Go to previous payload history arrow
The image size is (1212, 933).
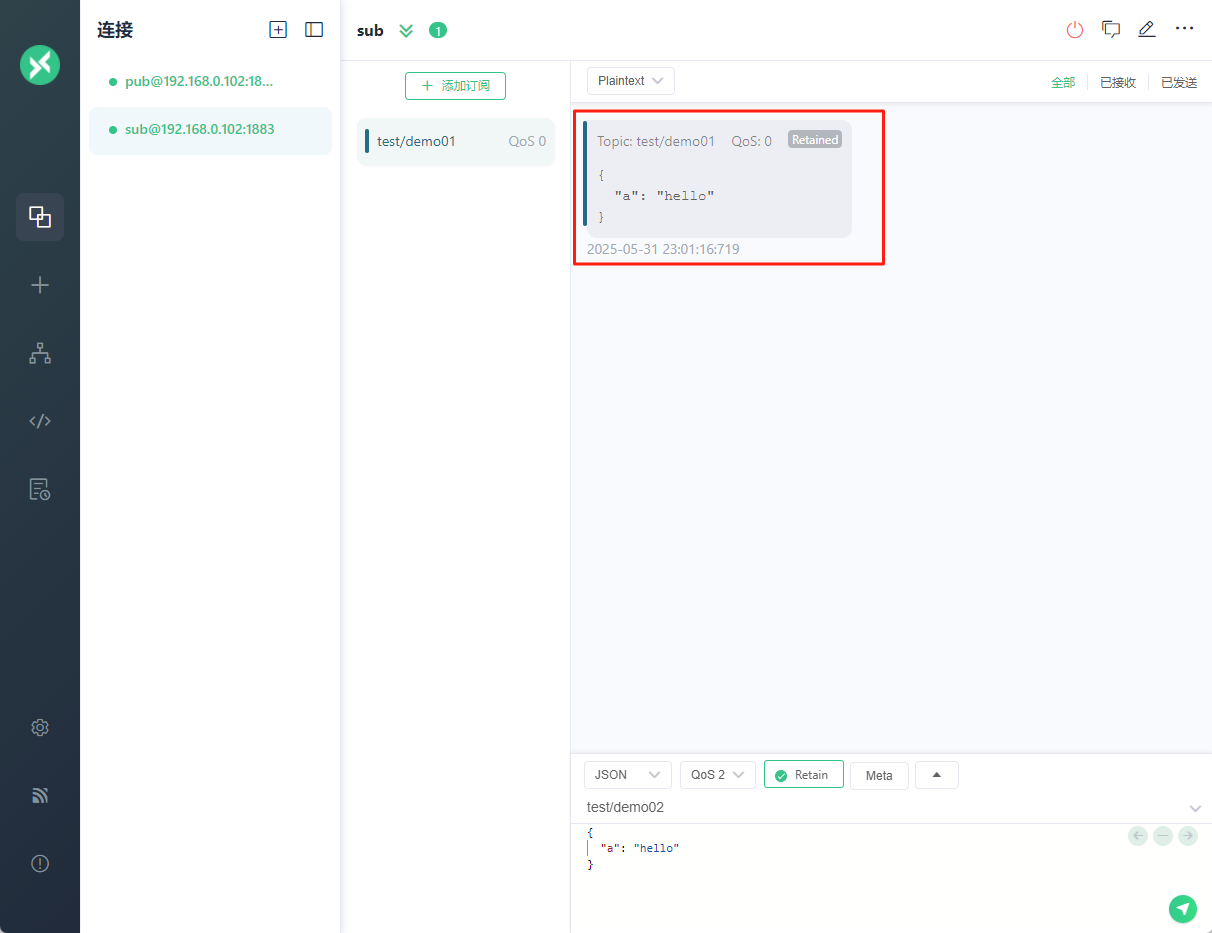(x=1138, y=836)
